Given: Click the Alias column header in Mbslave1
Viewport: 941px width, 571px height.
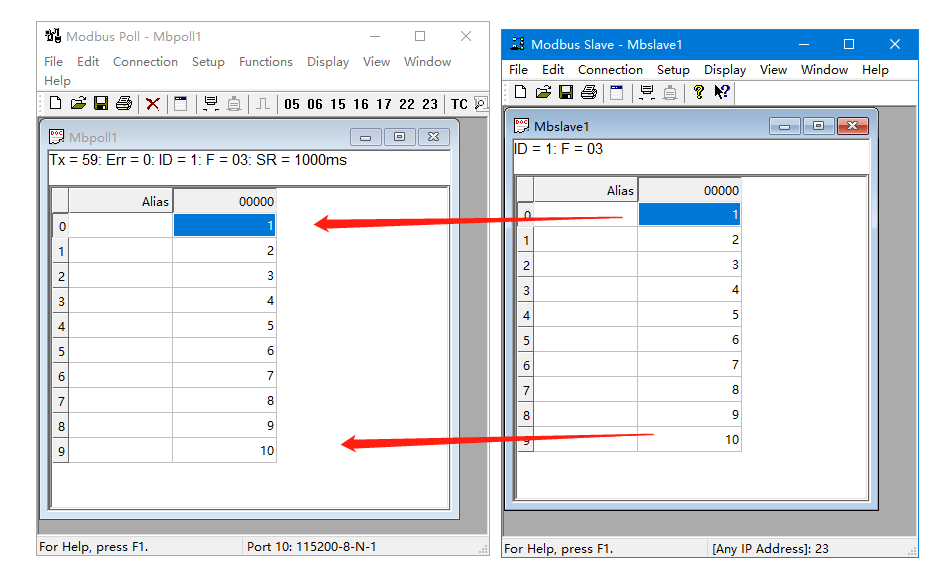Looking at the screenshot, I should point(586,190).
